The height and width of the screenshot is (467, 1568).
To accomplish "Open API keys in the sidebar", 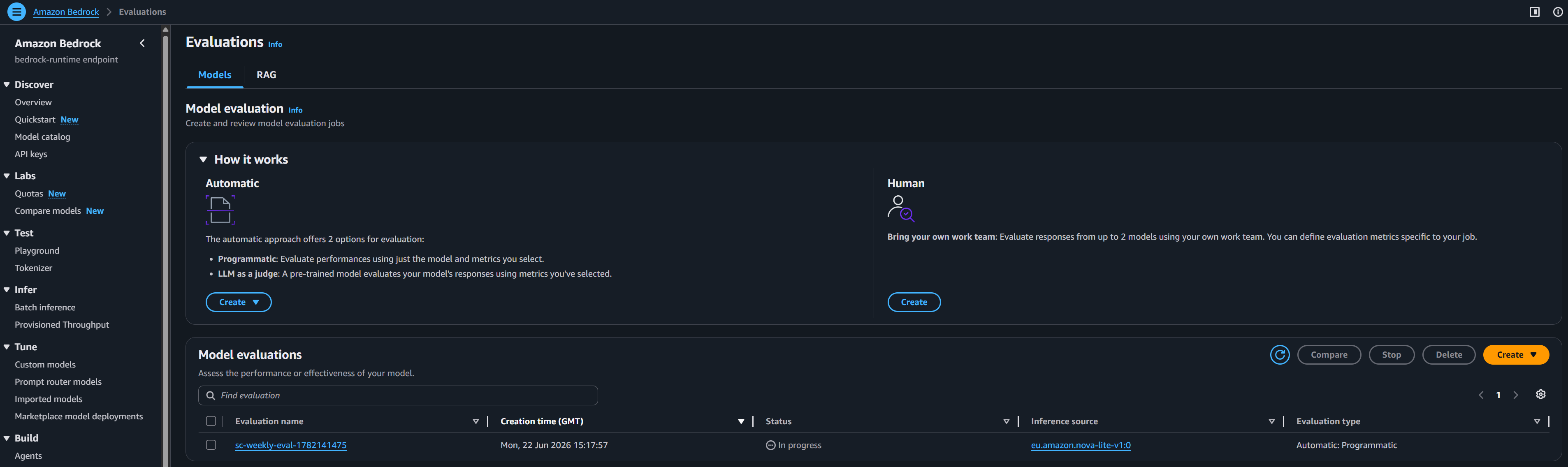I will point(31,154).
